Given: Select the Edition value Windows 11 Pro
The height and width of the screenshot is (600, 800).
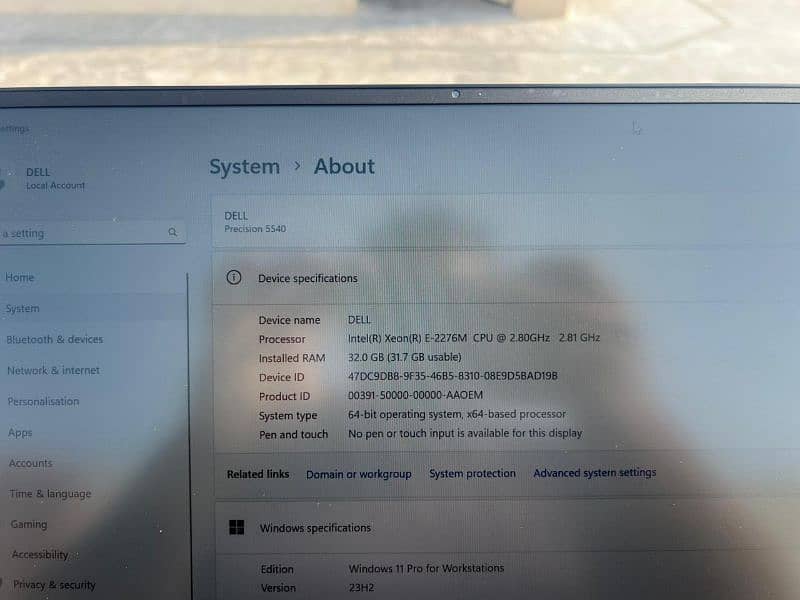Looking at the screenshot, I should (427, 568).
